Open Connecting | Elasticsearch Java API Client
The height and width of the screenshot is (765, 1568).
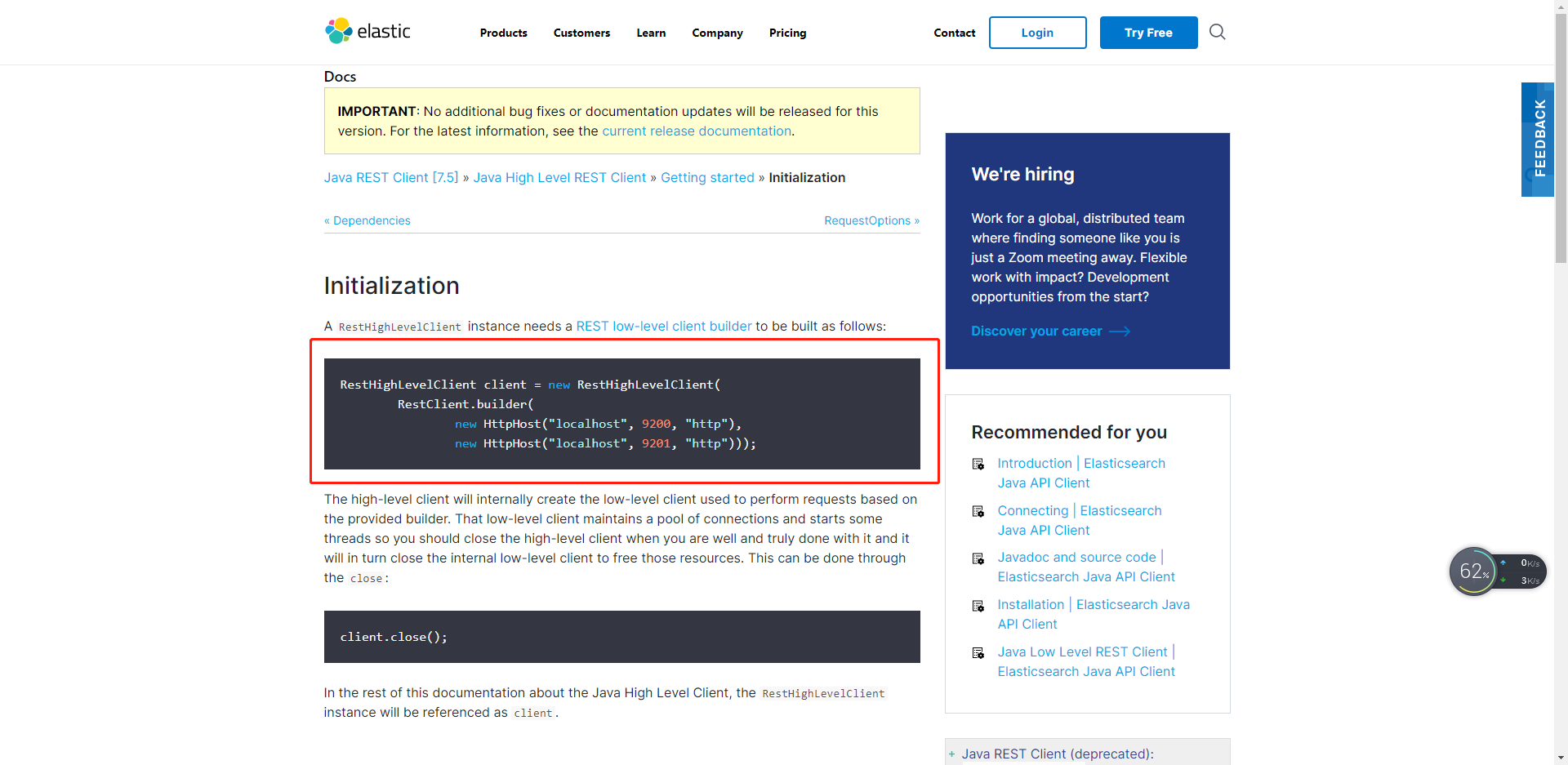[x=1079, y=520]
